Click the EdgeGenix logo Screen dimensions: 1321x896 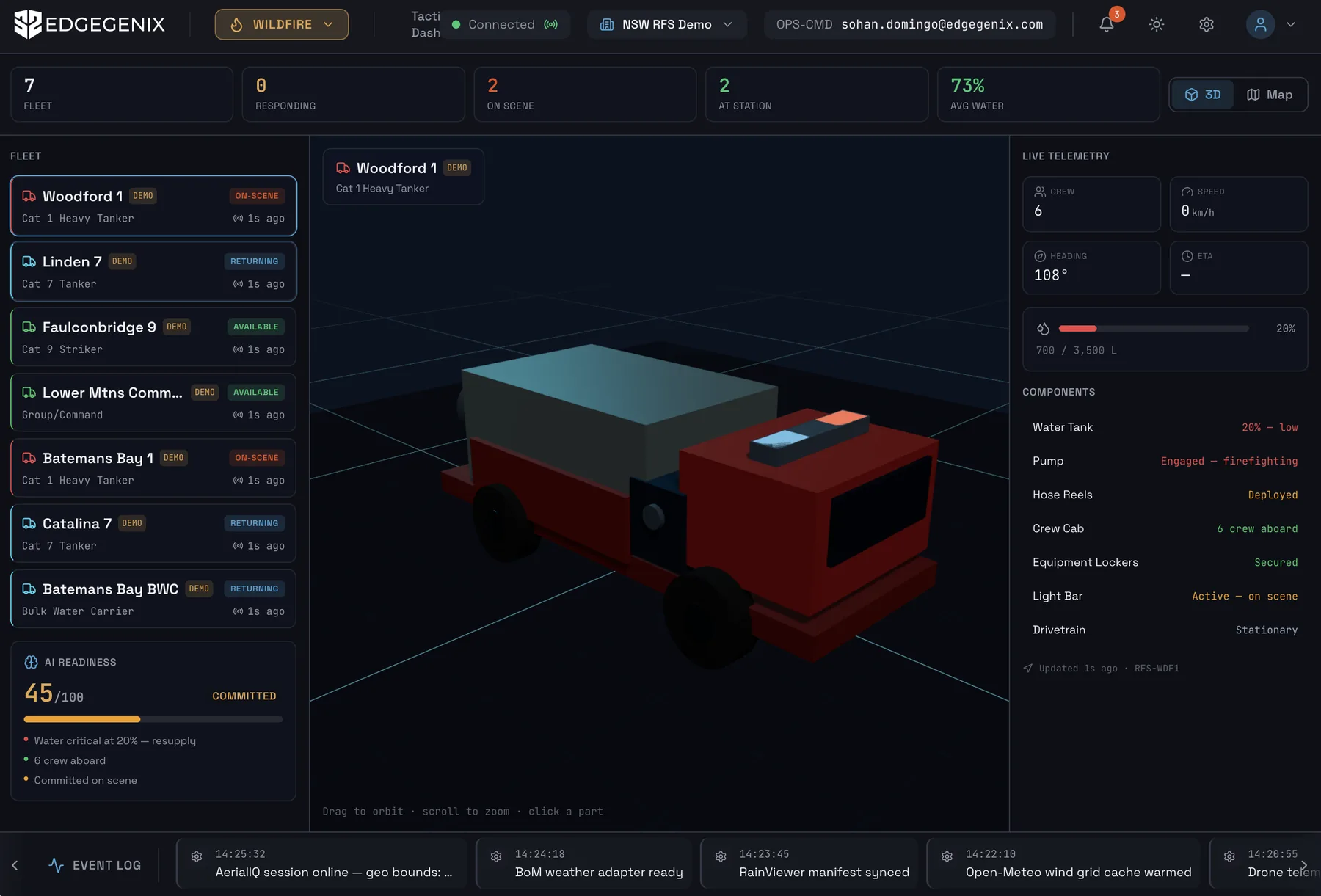tap(89, 24)
